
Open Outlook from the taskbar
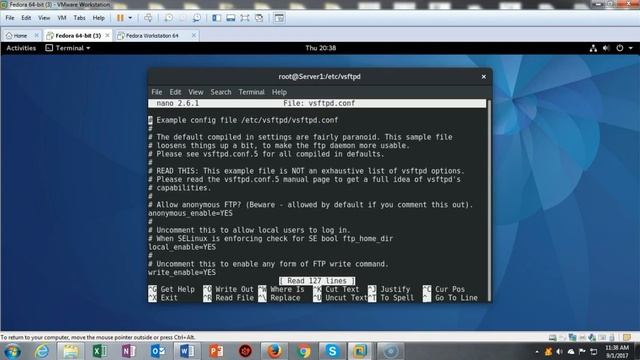click(158, 351)
